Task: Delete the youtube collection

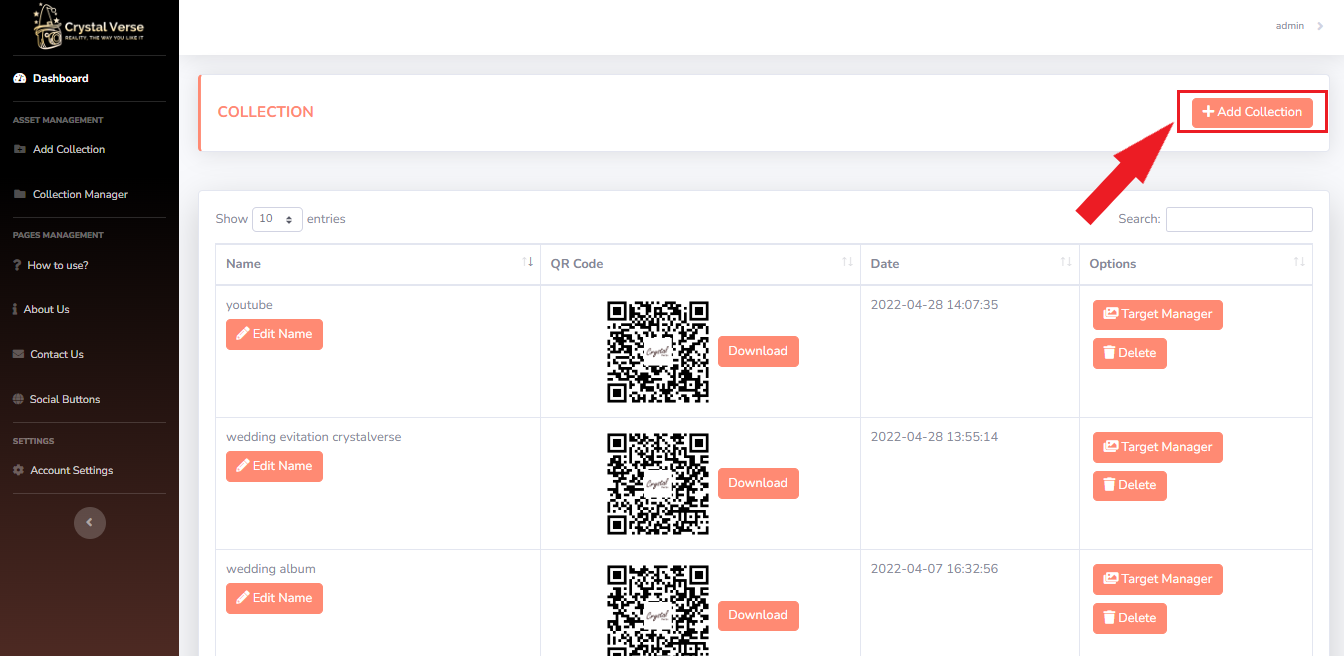Action: pos(1129,353)
